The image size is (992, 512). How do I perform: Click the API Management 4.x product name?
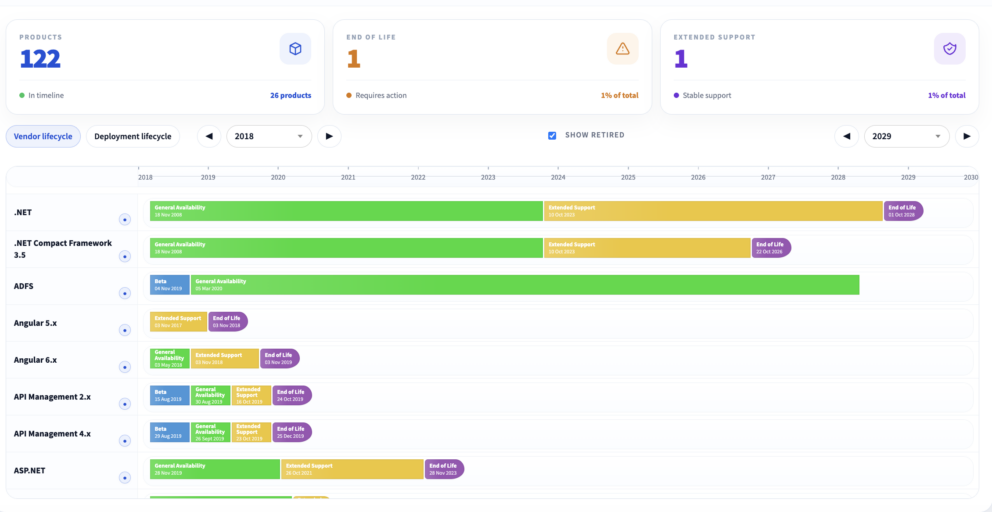[x=53, y=434]
